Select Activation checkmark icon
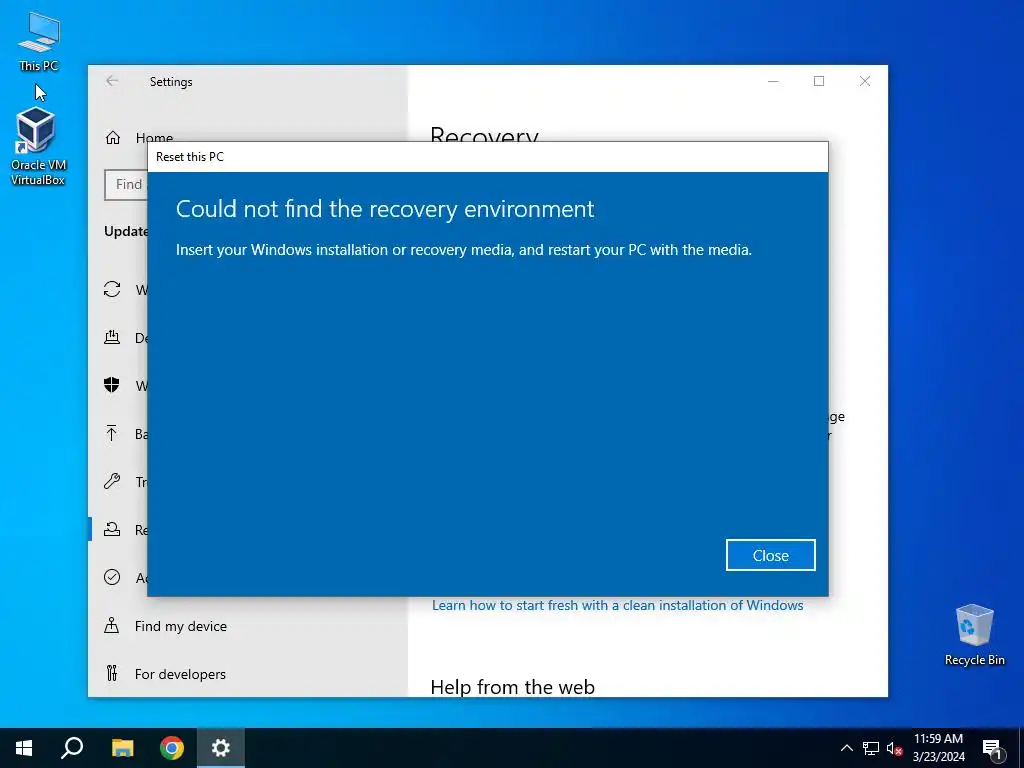Screen dimensions: 1024x768 click(112, 577)
